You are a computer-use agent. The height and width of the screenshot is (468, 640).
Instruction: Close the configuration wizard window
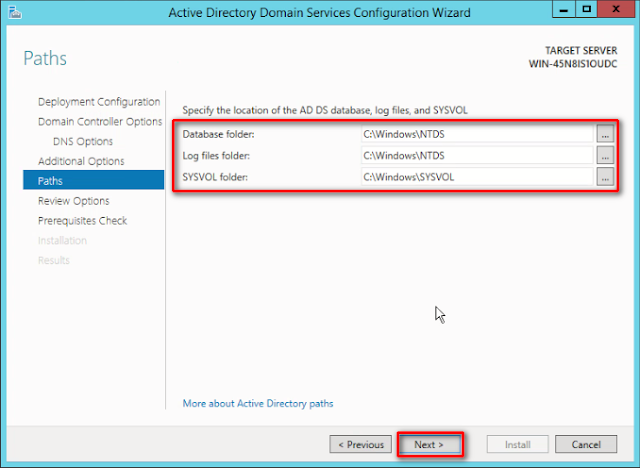616,9
